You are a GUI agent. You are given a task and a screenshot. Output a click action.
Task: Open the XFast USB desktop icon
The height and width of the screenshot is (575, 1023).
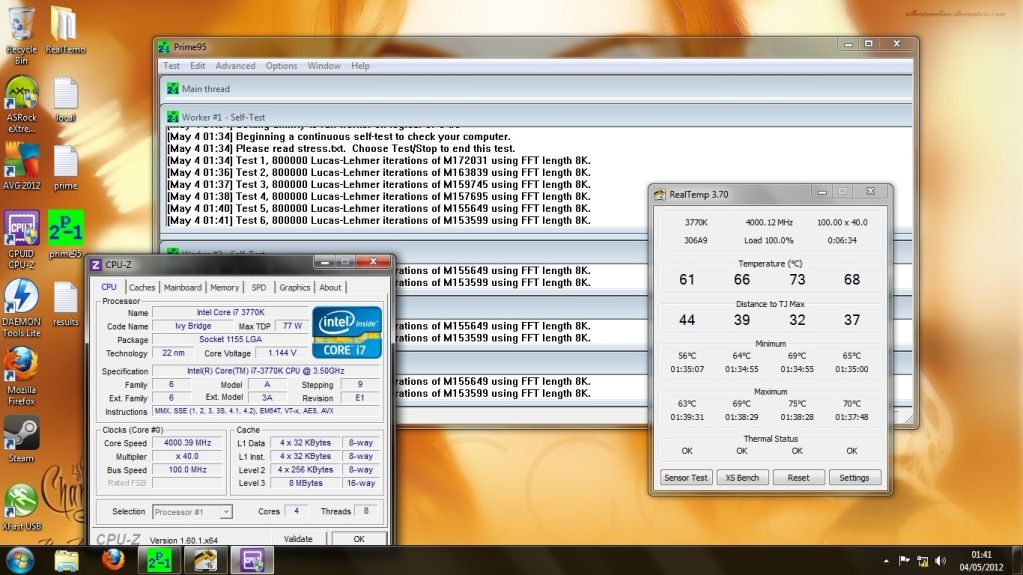coord(21,500)
